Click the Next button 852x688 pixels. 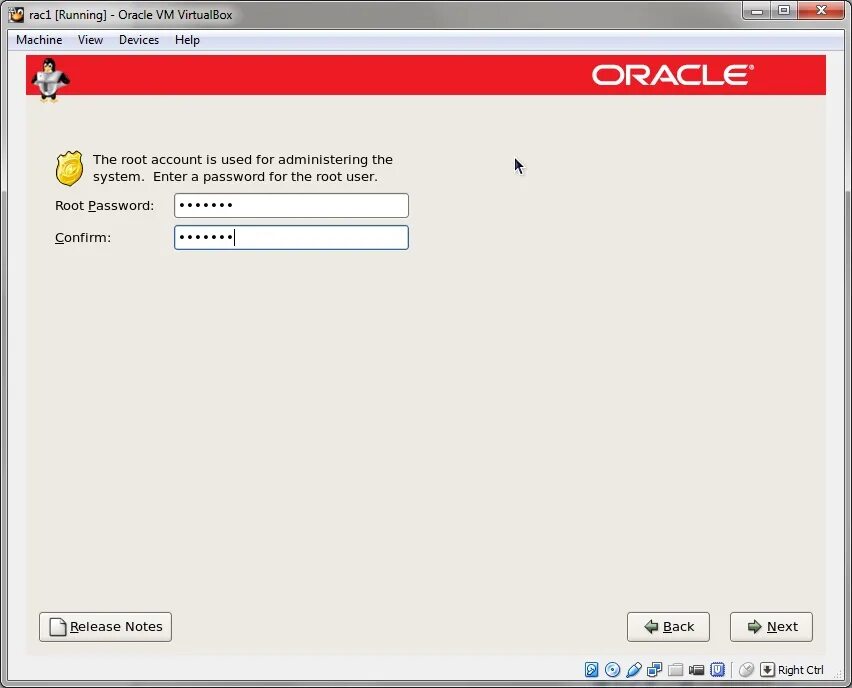point(771,627)
